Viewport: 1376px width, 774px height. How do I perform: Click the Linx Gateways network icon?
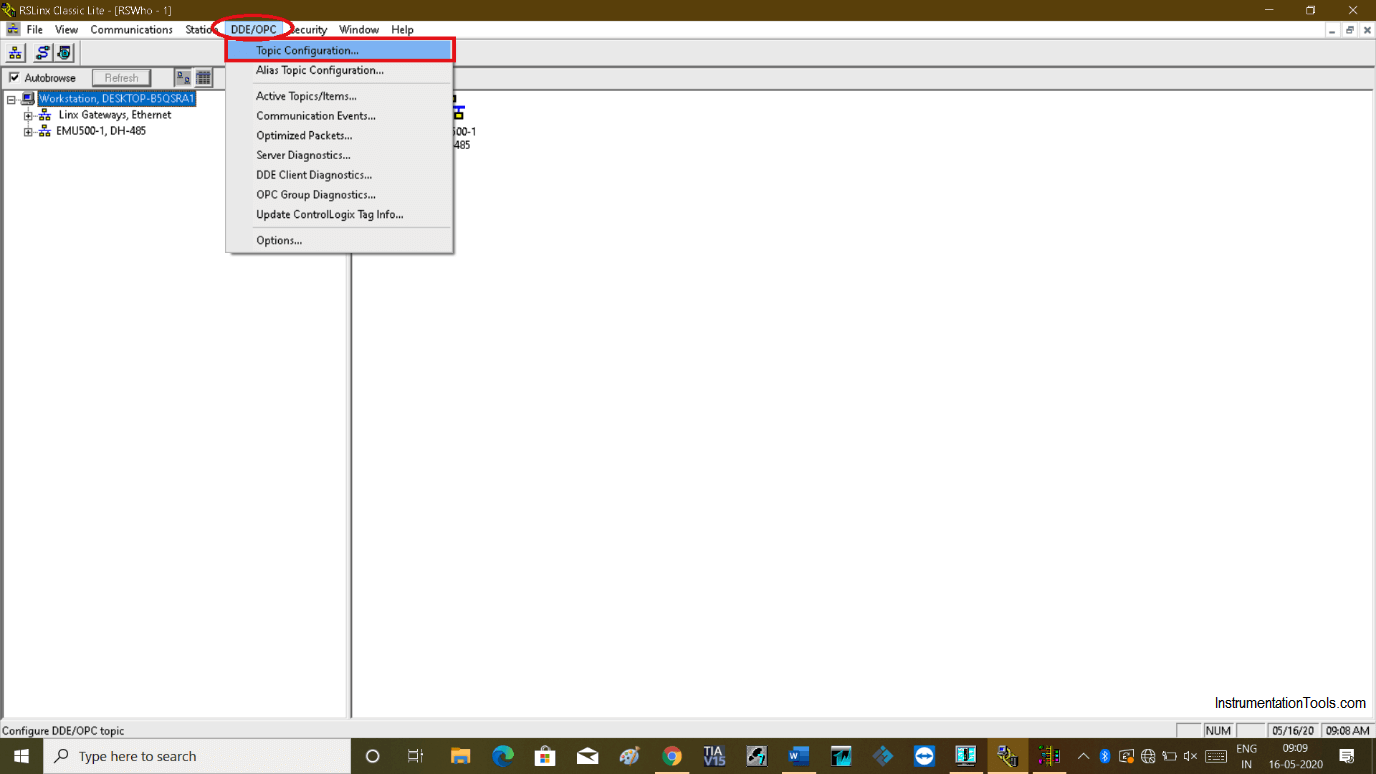pos(45,115)
